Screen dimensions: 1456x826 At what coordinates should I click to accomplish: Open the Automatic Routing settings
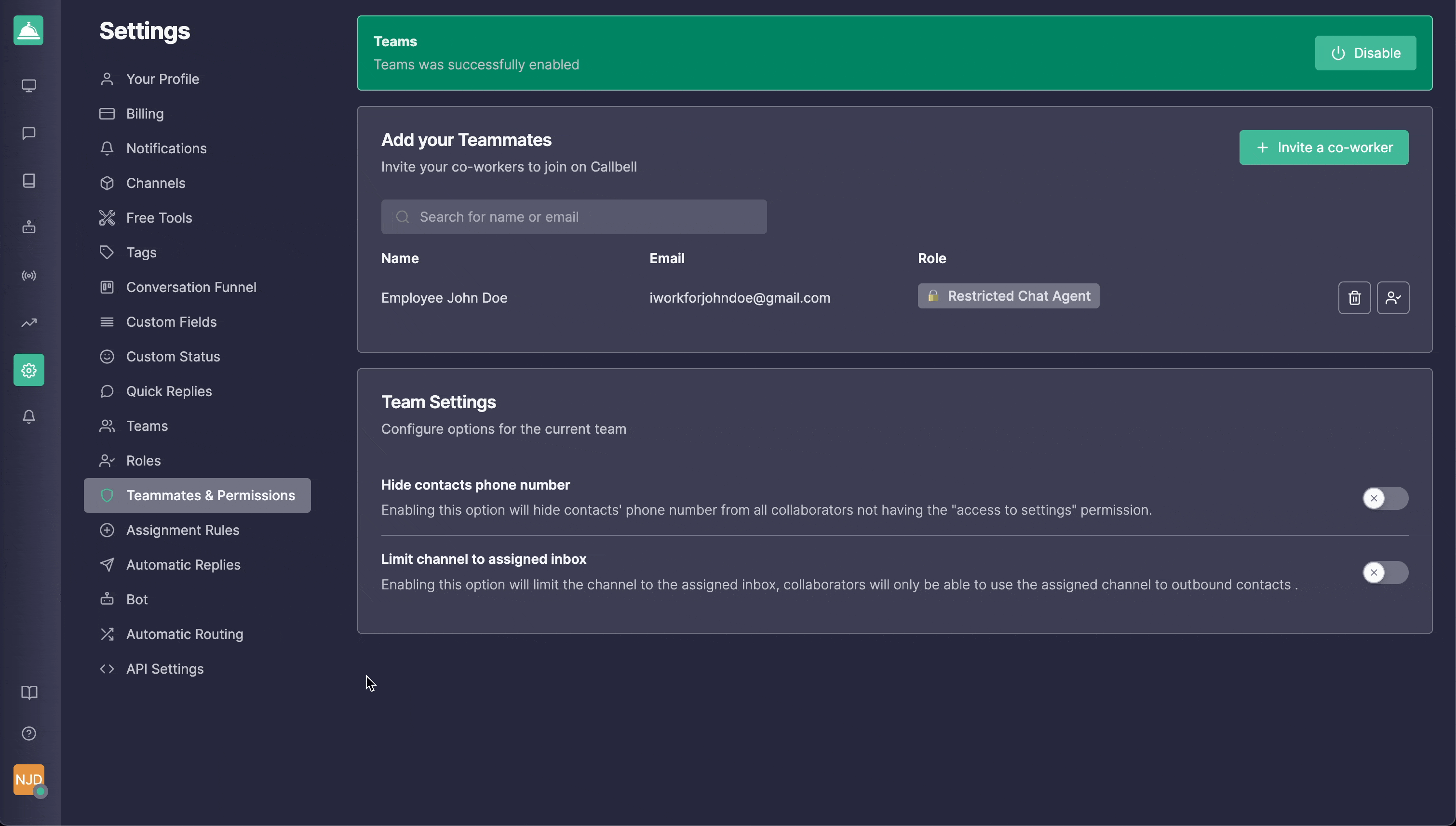pyautogui.click(x=185, y=634)
